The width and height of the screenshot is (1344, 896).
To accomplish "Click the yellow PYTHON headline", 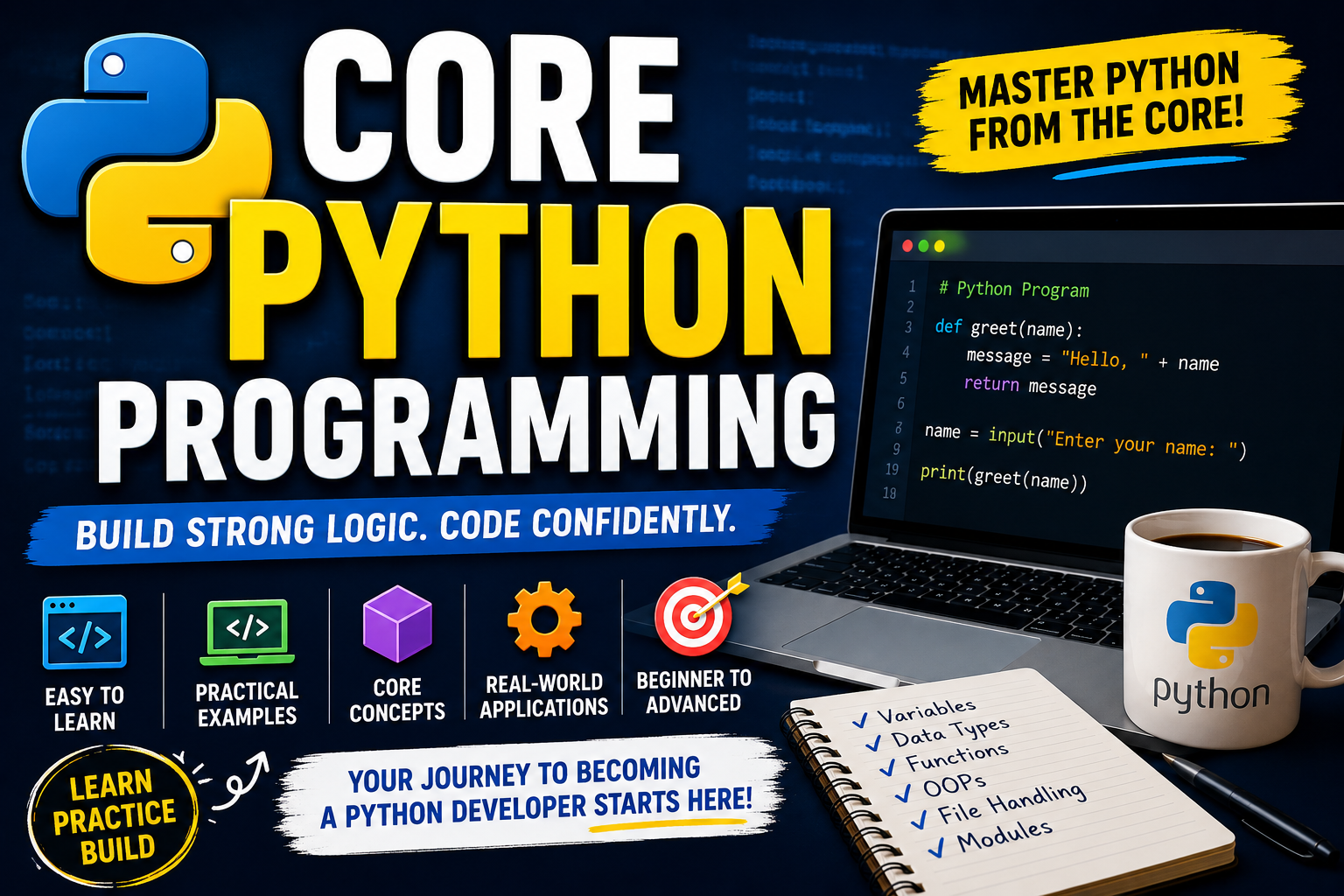I will [529, 283].
